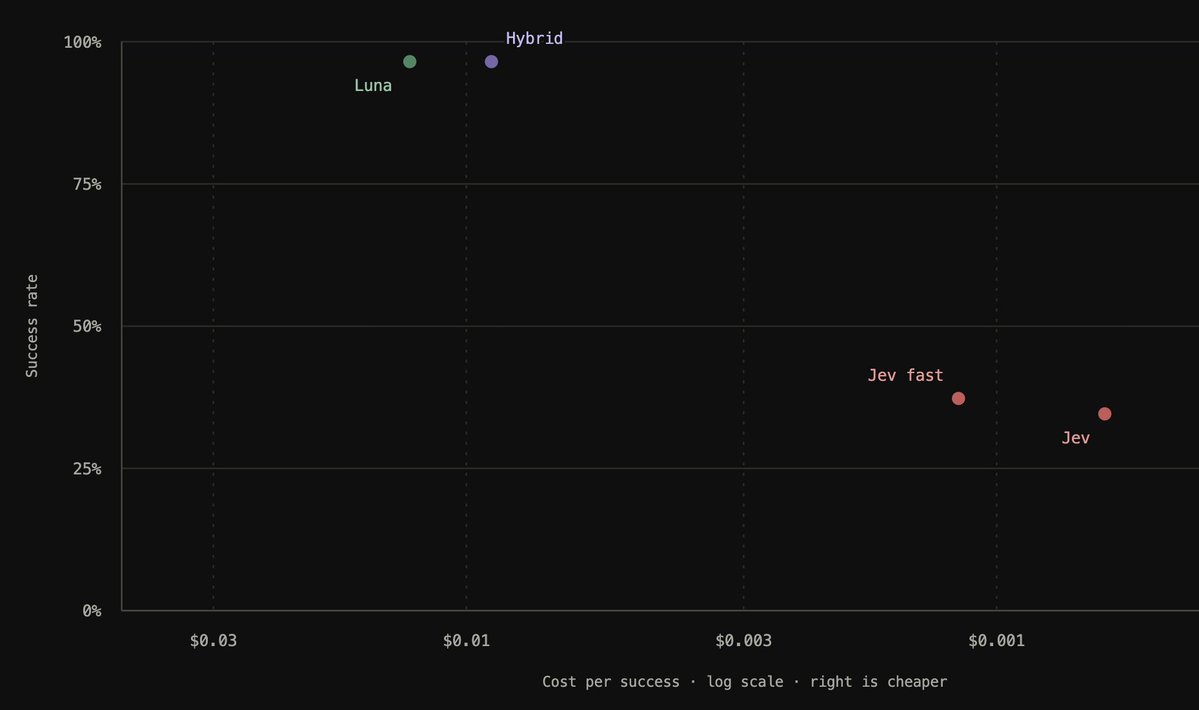The height and width of the screenshot is (710, 1199).
Task: Select the "Jev fast" point label
Action: (x=905, y=375)
